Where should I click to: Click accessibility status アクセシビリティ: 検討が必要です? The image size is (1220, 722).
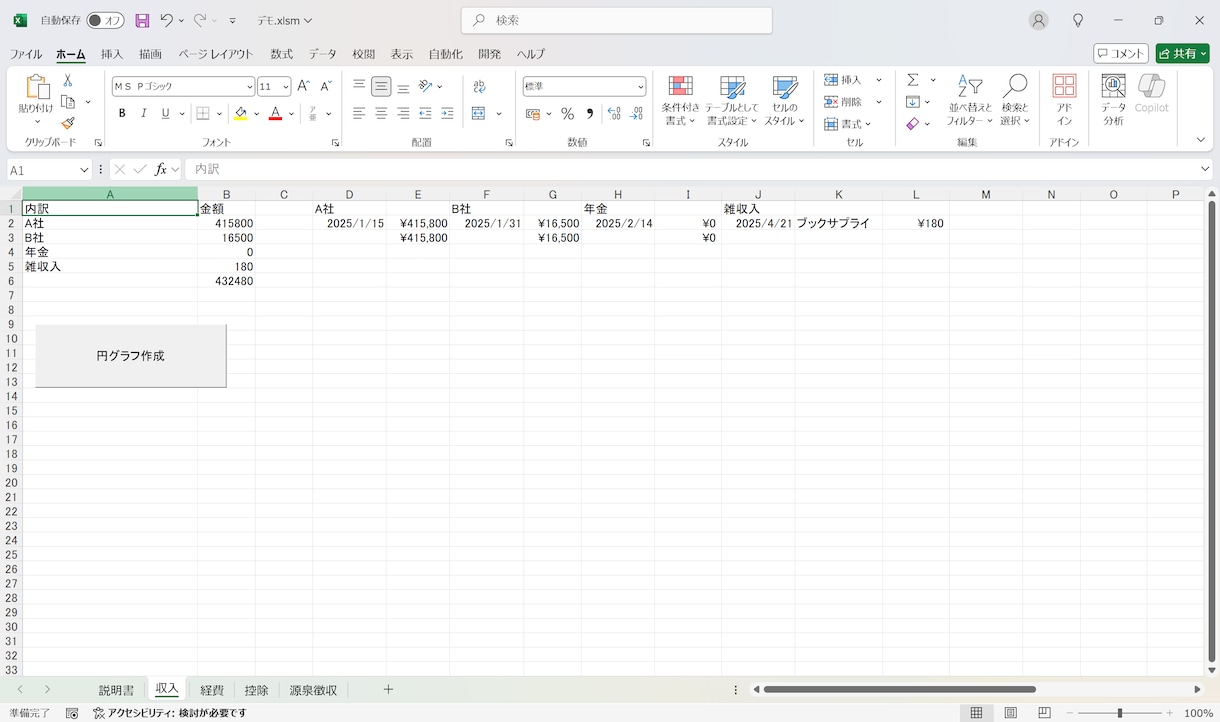tap(169, 713)
